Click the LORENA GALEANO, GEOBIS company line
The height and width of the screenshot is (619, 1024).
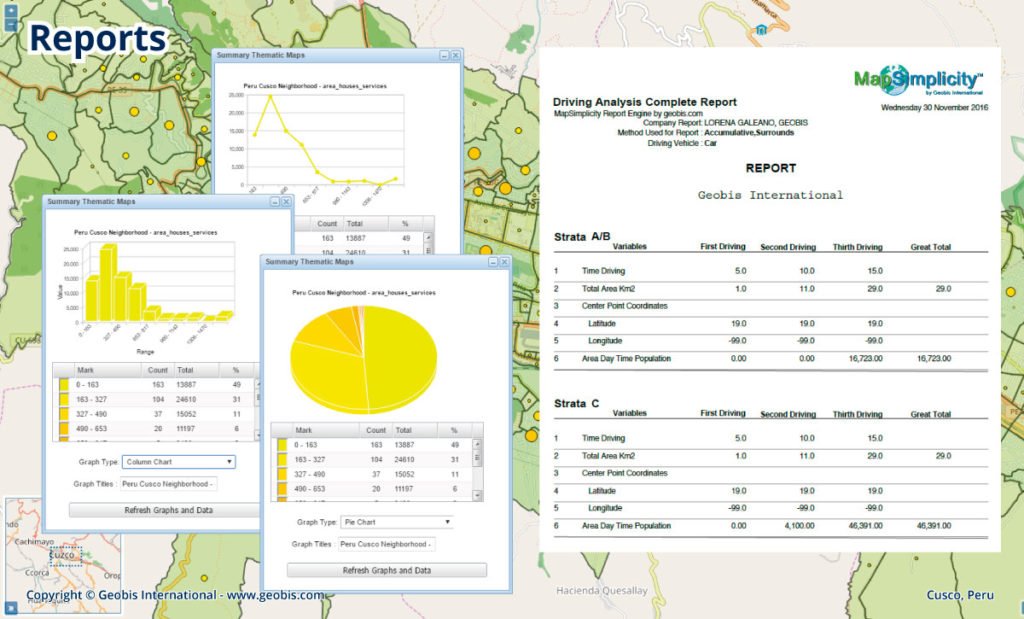[756, 123]
